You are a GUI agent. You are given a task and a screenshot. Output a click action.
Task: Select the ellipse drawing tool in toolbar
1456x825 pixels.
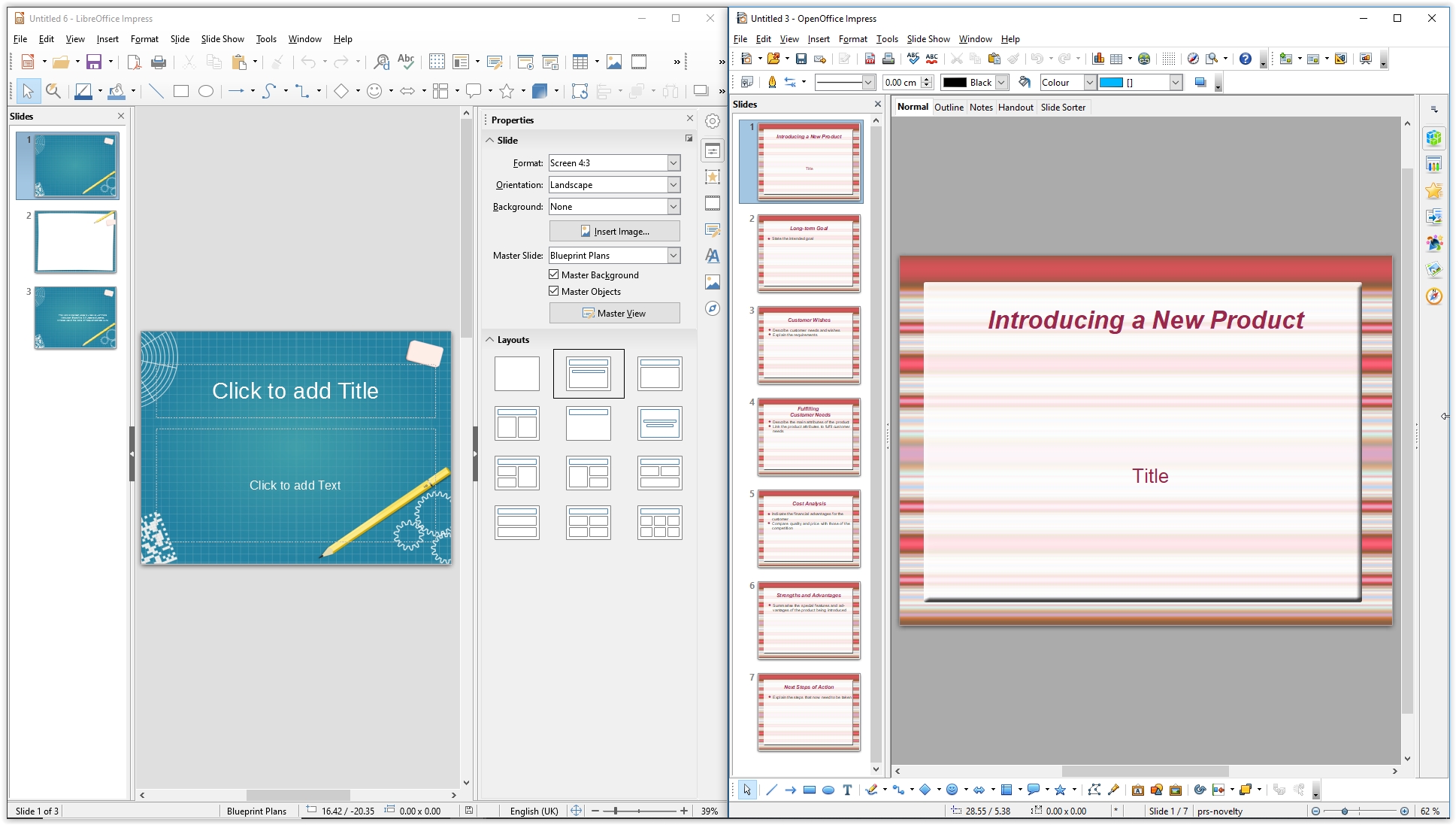coord(206,92)
